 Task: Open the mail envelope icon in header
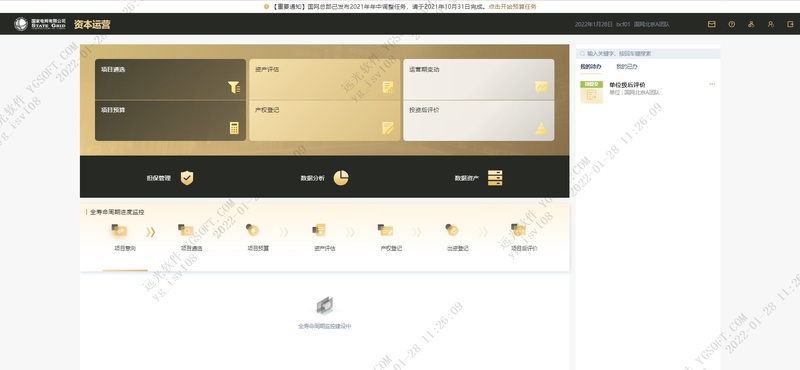point(711,24)
